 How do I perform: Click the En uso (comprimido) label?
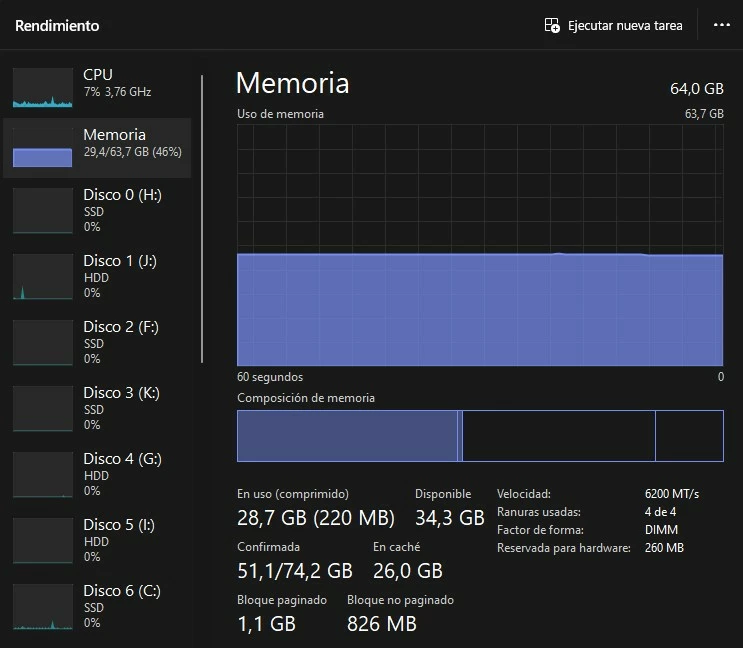pos(293,494)
